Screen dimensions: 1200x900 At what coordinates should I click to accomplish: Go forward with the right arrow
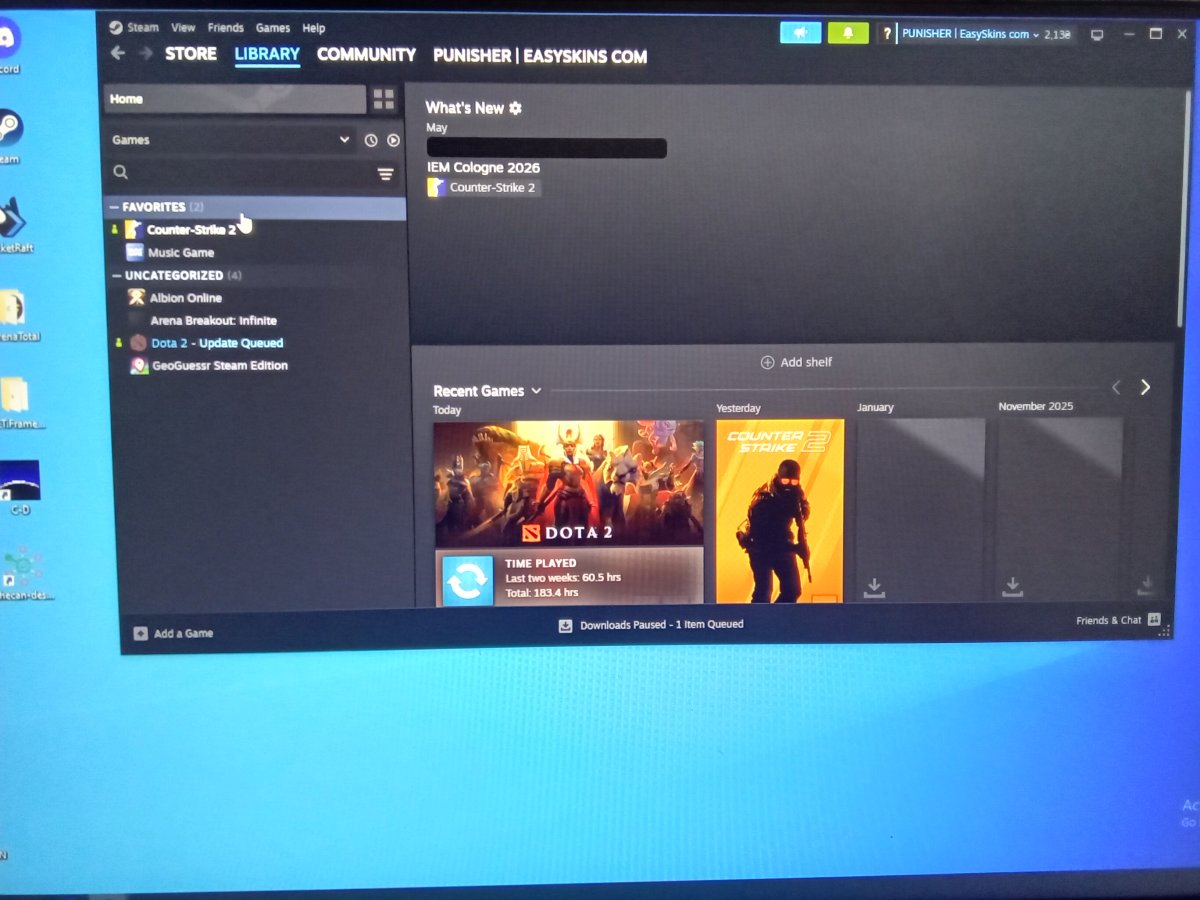(x=146, y=53)
